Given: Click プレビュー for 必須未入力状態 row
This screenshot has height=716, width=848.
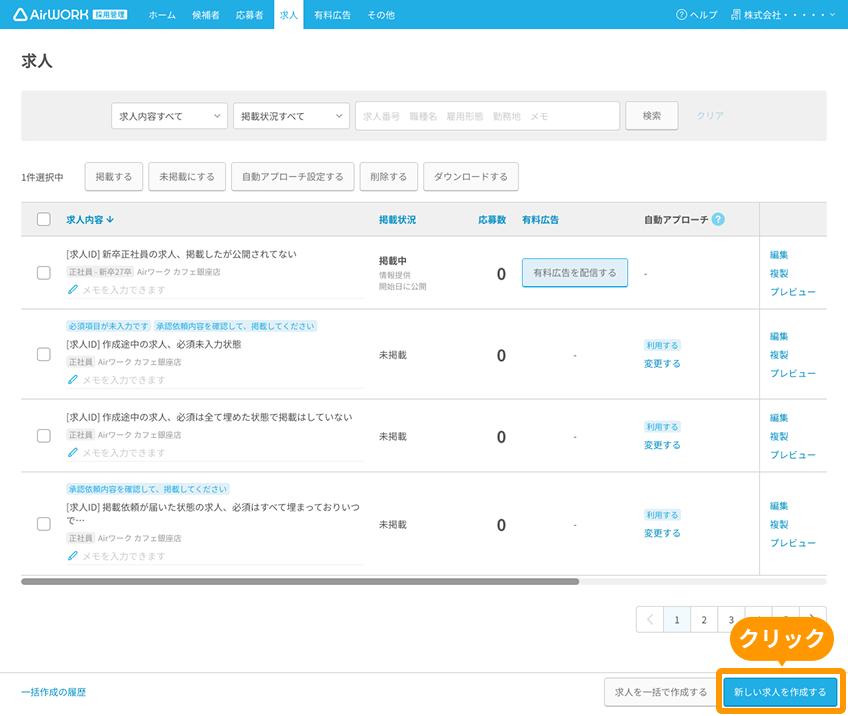Looking at the screenshot, I should pos(792,373).
